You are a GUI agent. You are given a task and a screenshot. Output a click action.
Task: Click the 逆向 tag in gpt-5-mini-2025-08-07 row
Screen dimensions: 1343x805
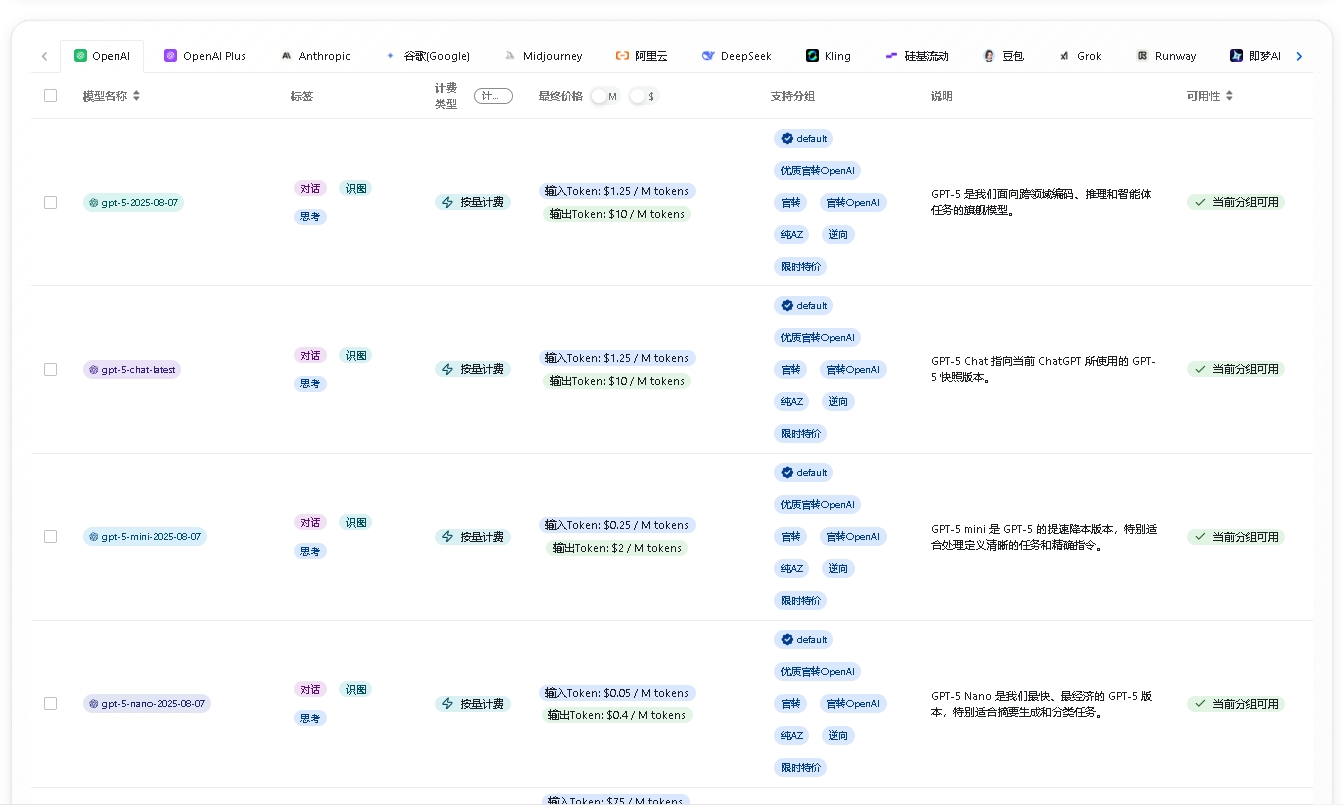tap(838, 569)
